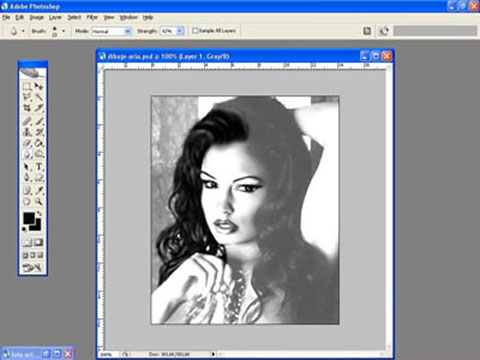Viewport: 480px width, 360px height.
Task: Select the Move tool
Action: [39, 86]
